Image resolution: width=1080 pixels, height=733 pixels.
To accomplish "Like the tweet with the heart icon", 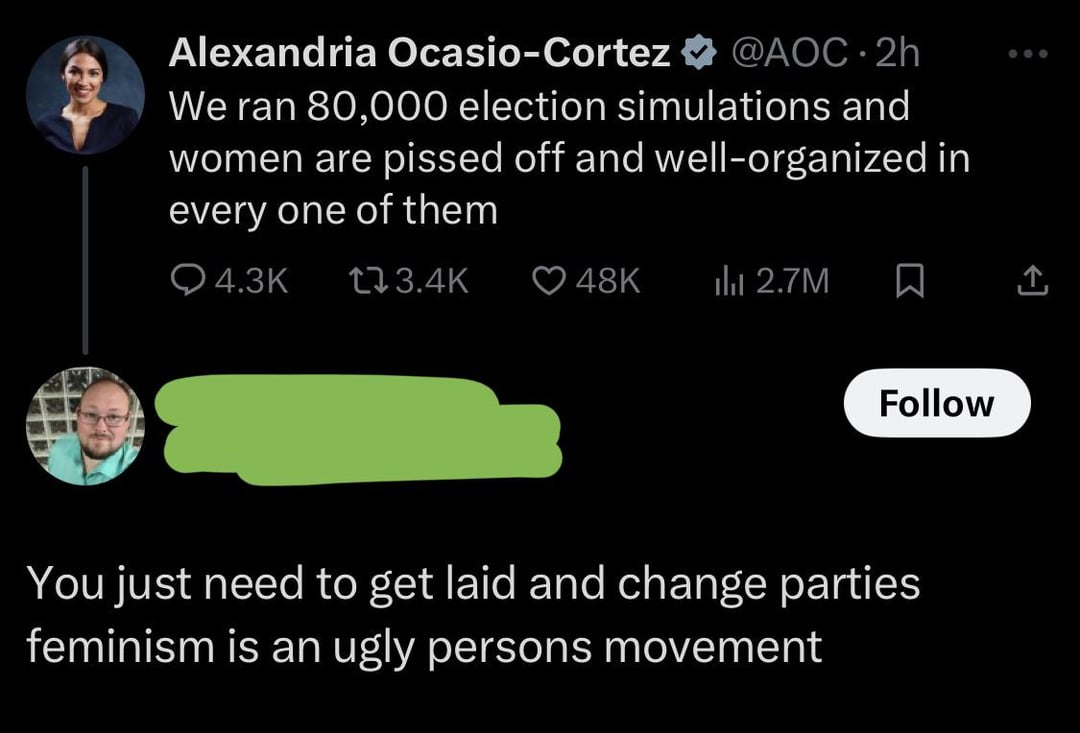I will pos(547,282).
